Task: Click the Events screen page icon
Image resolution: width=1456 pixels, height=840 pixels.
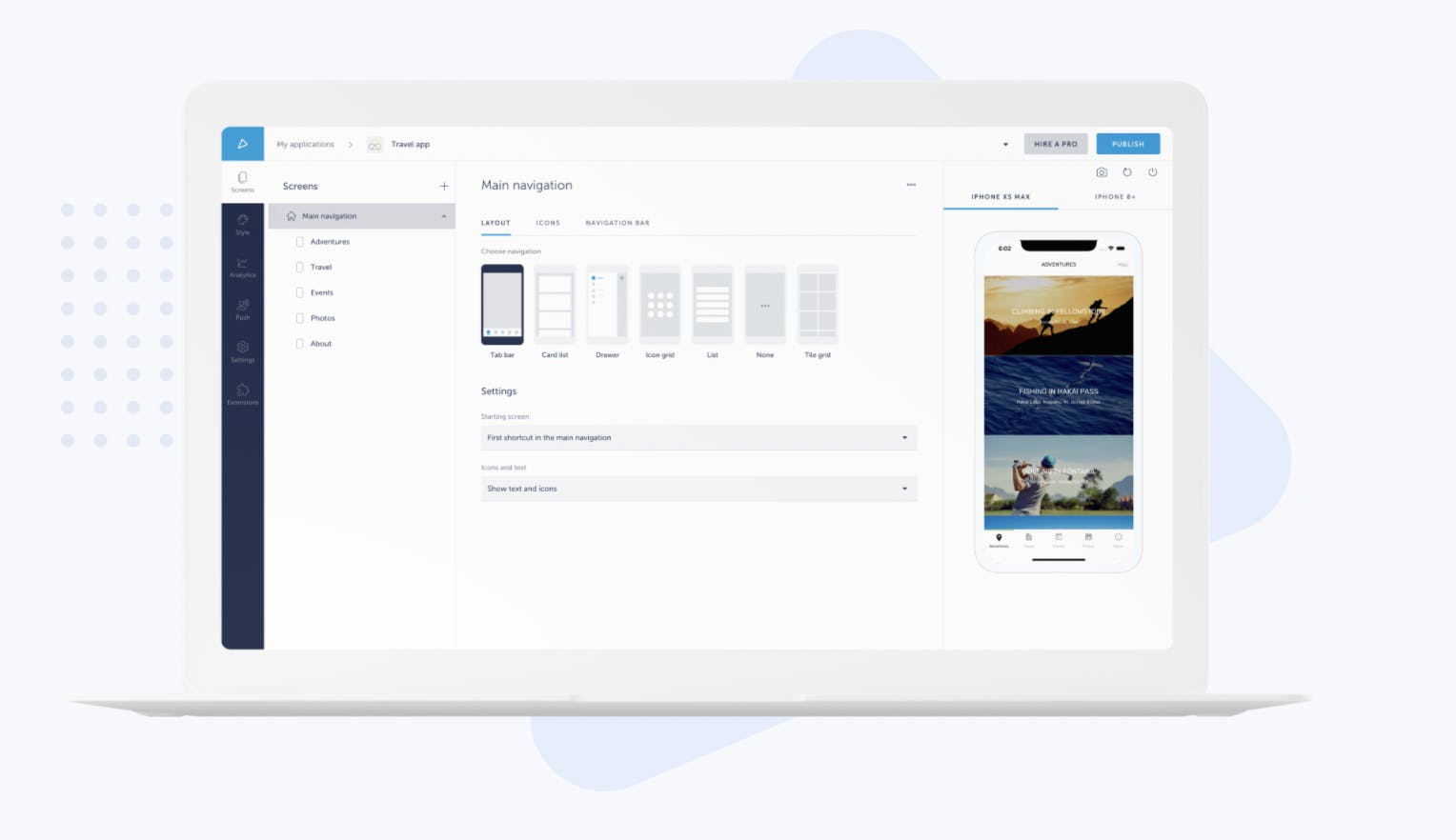Action: point(299,292)
